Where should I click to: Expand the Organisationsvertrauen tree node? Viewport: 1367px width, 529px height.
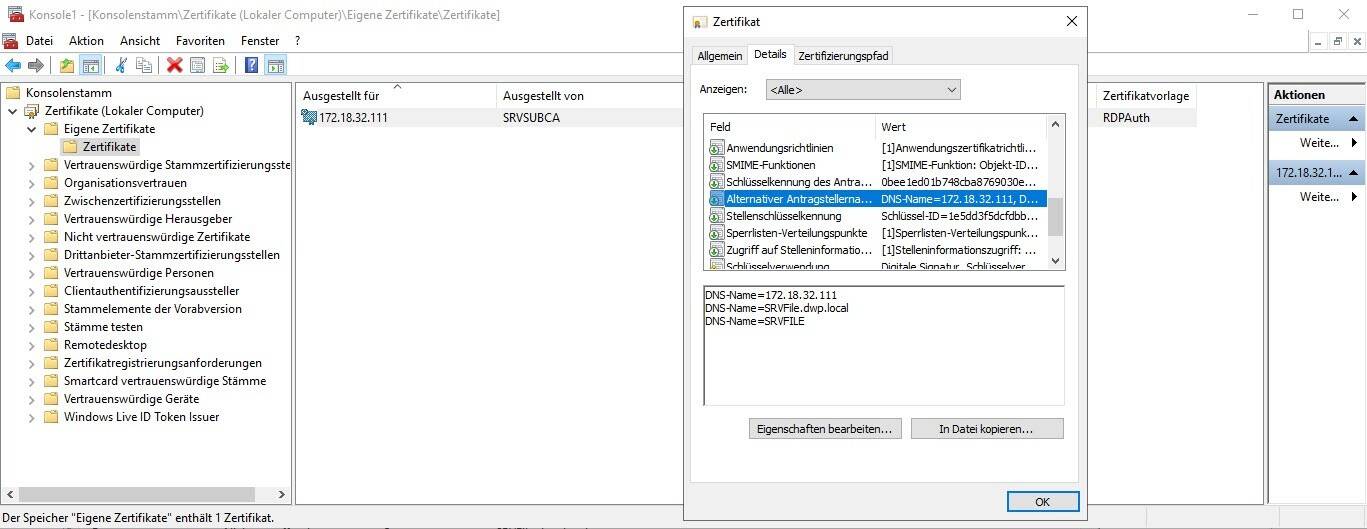coord(32,183)
